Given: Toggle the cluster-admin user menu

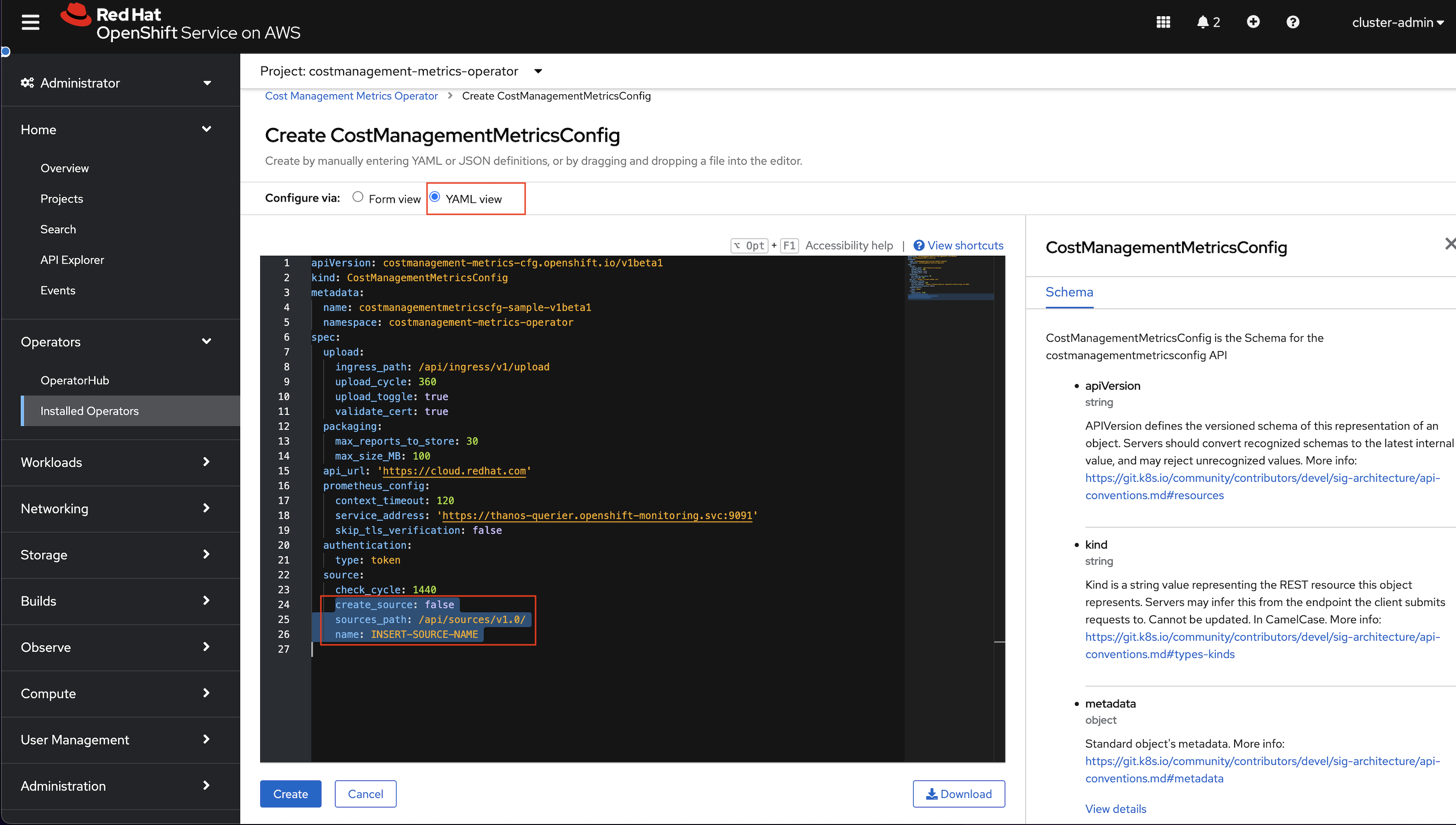Looking at the screenshot, I should click(1398, 22).
